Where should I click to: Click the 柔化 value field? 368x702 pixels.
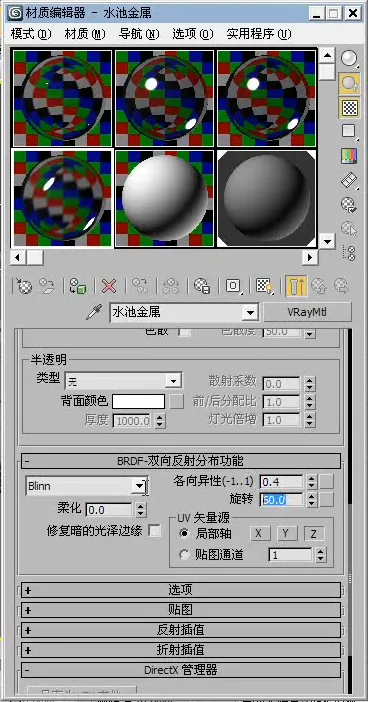[109, 509]
